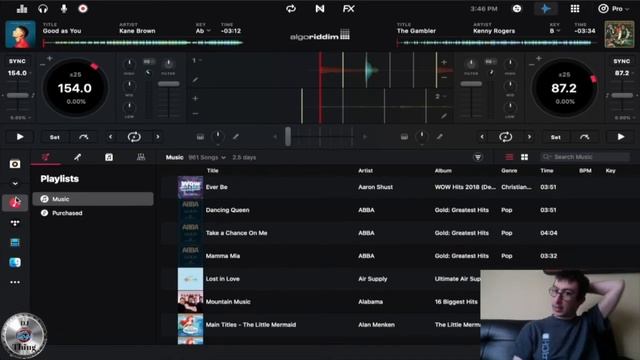This screenshot has width=640, height=360.
Task: Play deck 2
Action: point(621,137)
